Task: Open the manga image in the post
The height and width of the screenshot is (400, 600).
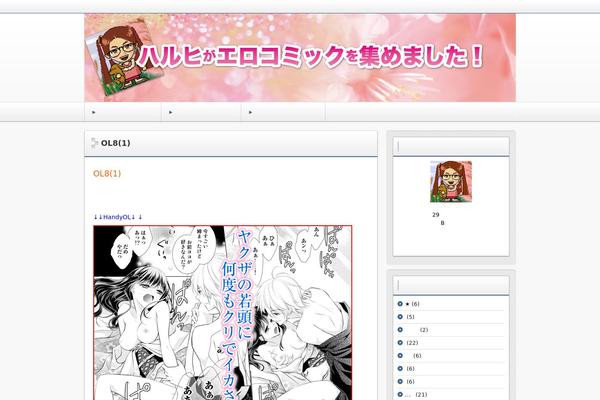Action: pos(223,313)
